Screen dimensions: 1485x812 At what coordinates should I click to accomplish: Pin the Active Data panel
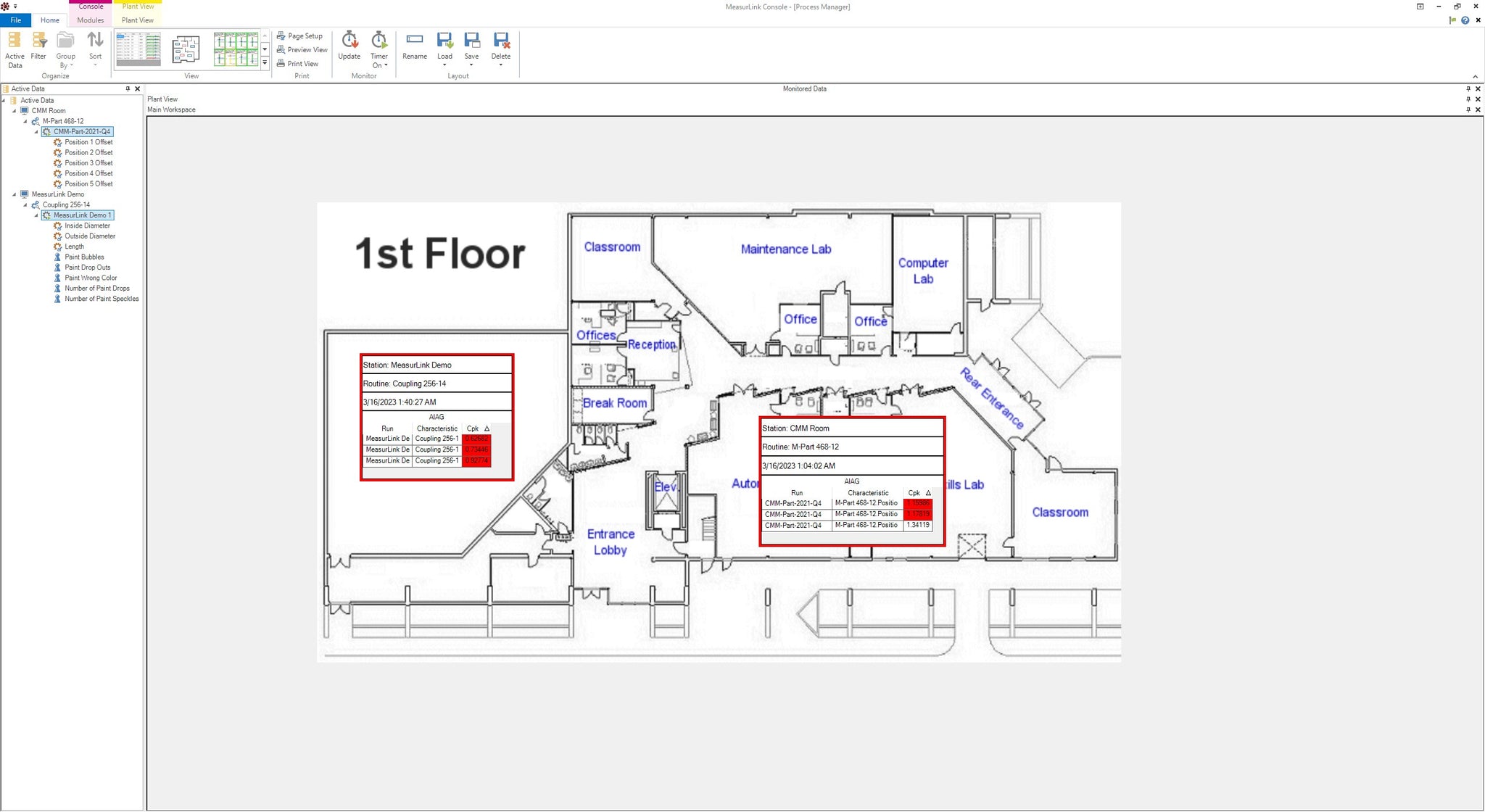[128, 89]
